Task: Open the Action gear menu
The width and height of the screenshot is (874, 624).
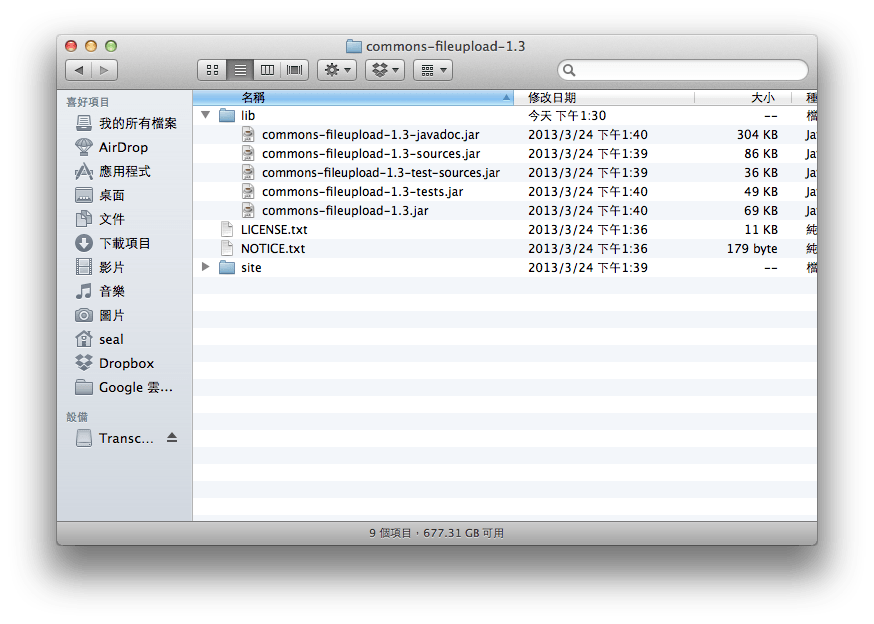Action: 337,69
